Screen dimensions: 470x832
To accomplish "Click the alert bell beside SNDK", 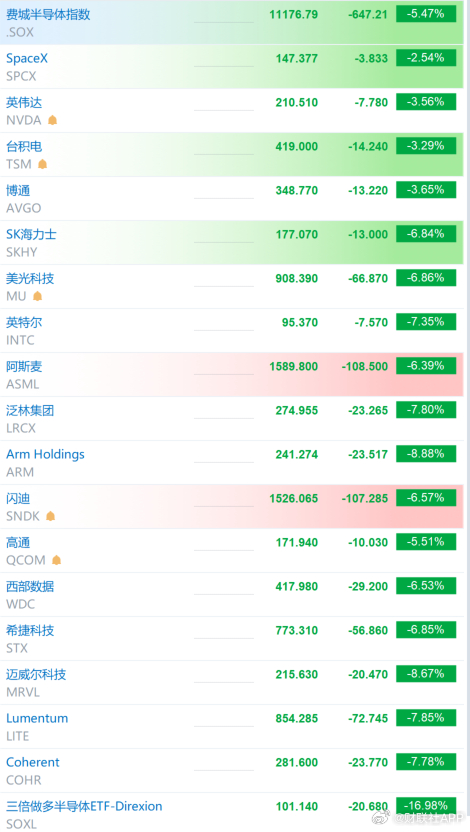I will 50,516.
